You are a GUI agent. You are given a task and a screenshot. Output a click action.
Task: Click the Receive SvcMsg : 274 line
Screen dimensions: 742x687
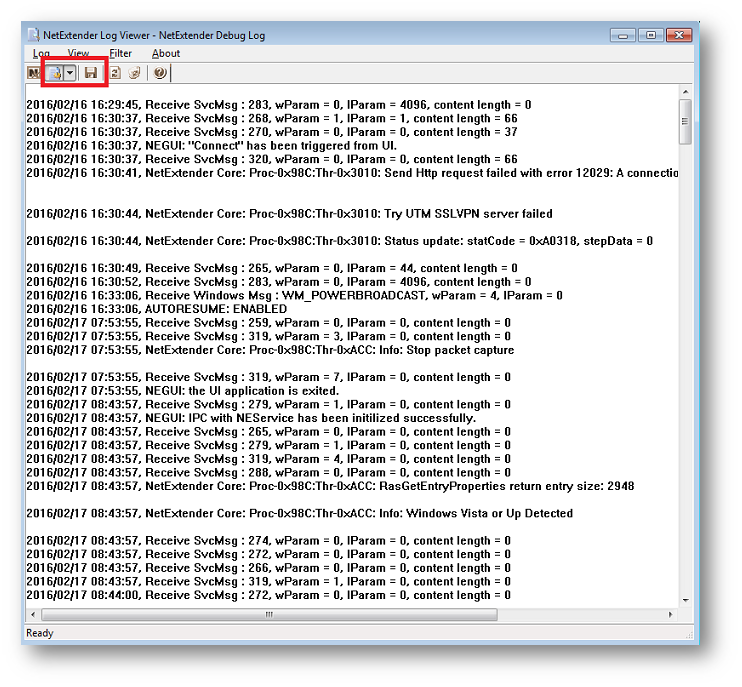(x=268, y=541)
